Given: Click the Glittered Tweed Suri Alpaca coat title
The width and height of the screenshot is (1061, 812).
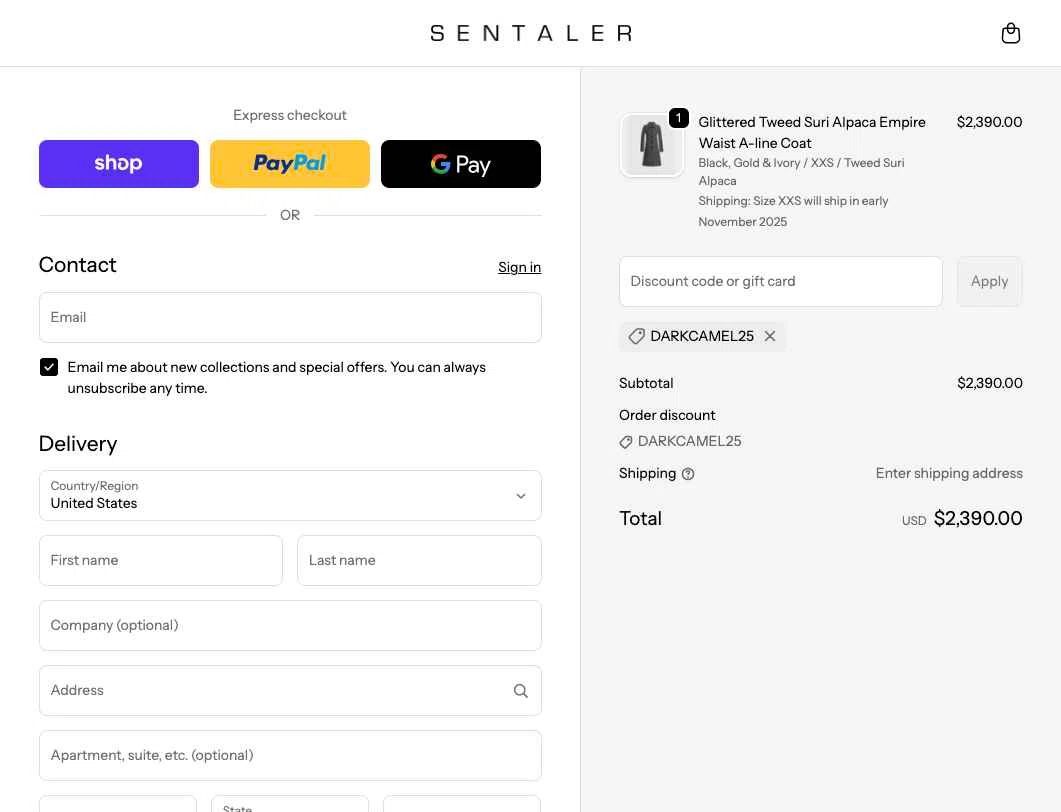Looking at the screenshot, I should [812, 133].
